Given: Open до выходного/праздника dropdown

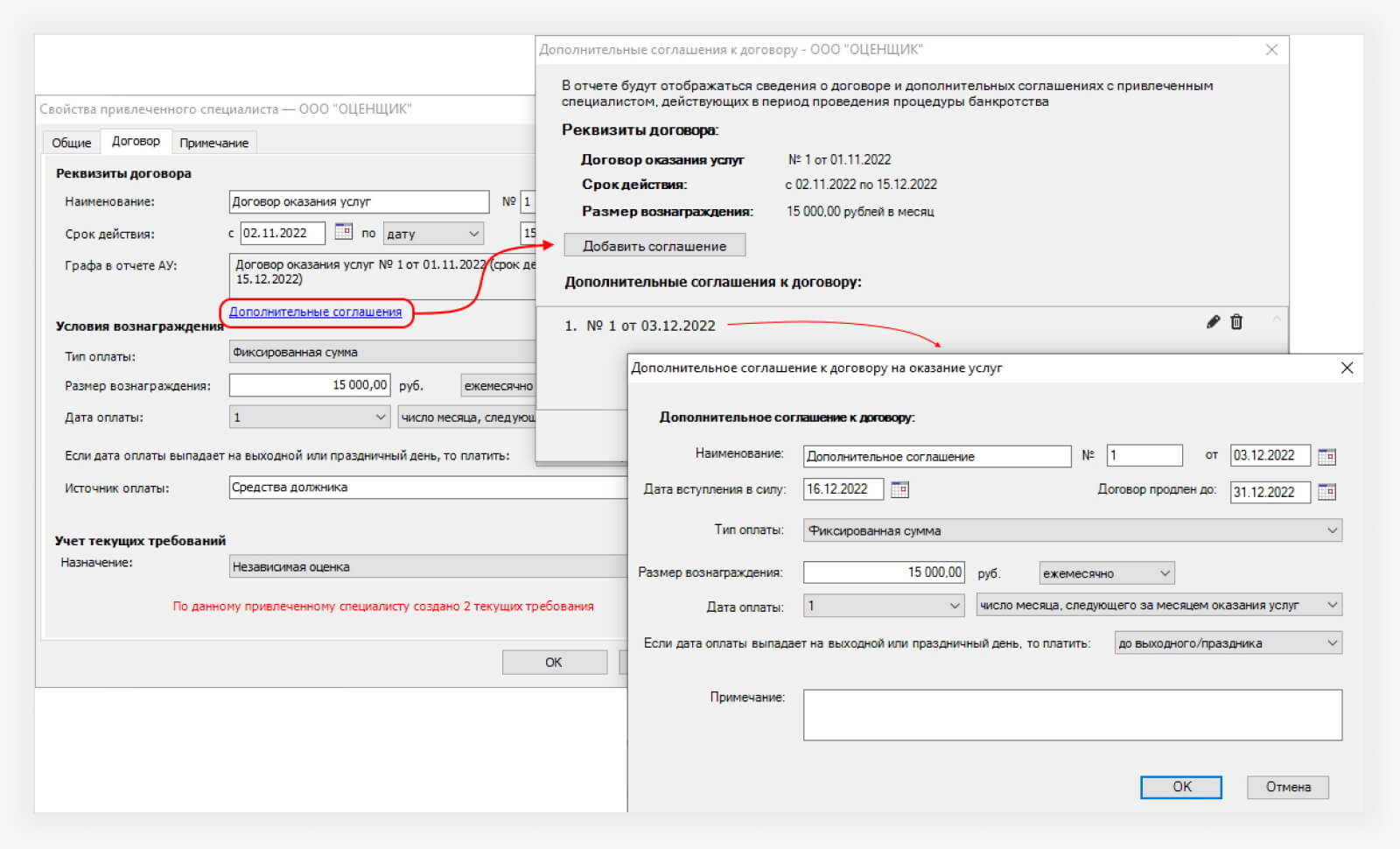Looking at the screenshot, I should (1228, 643).
